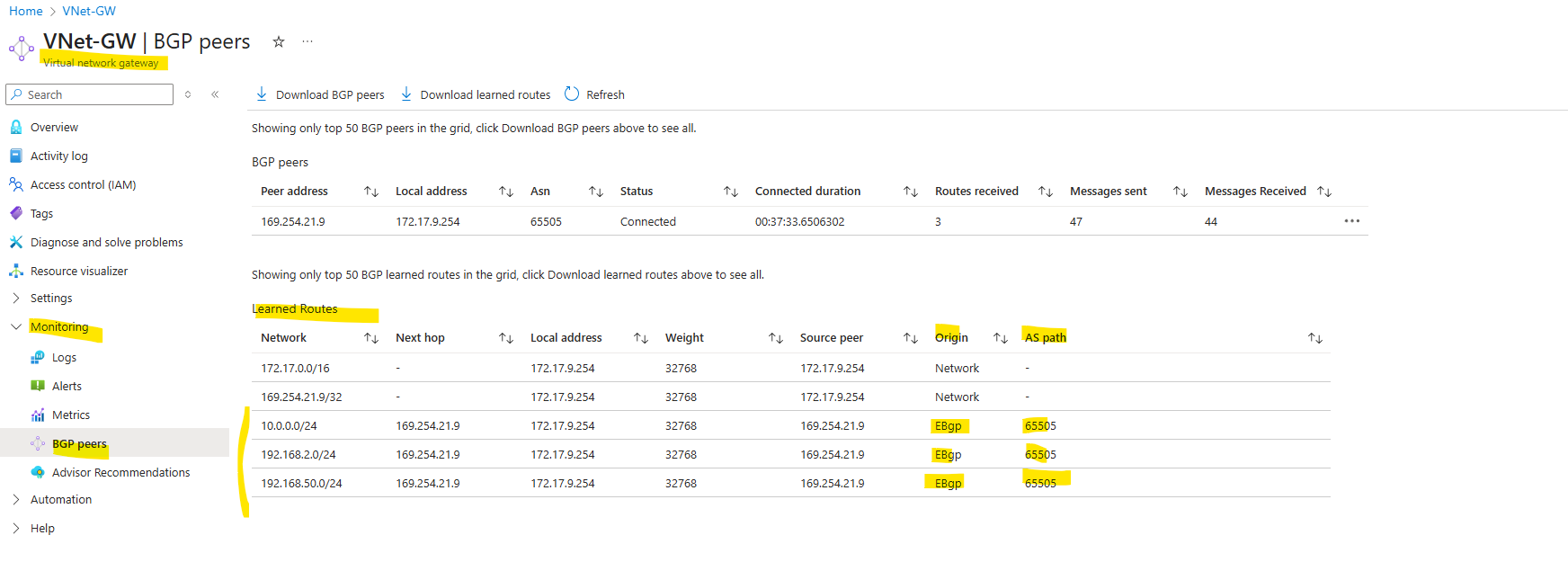Screen dimensions: 1568x562
Task: Expand the Automation section
Action: click(x=60, y=500)
